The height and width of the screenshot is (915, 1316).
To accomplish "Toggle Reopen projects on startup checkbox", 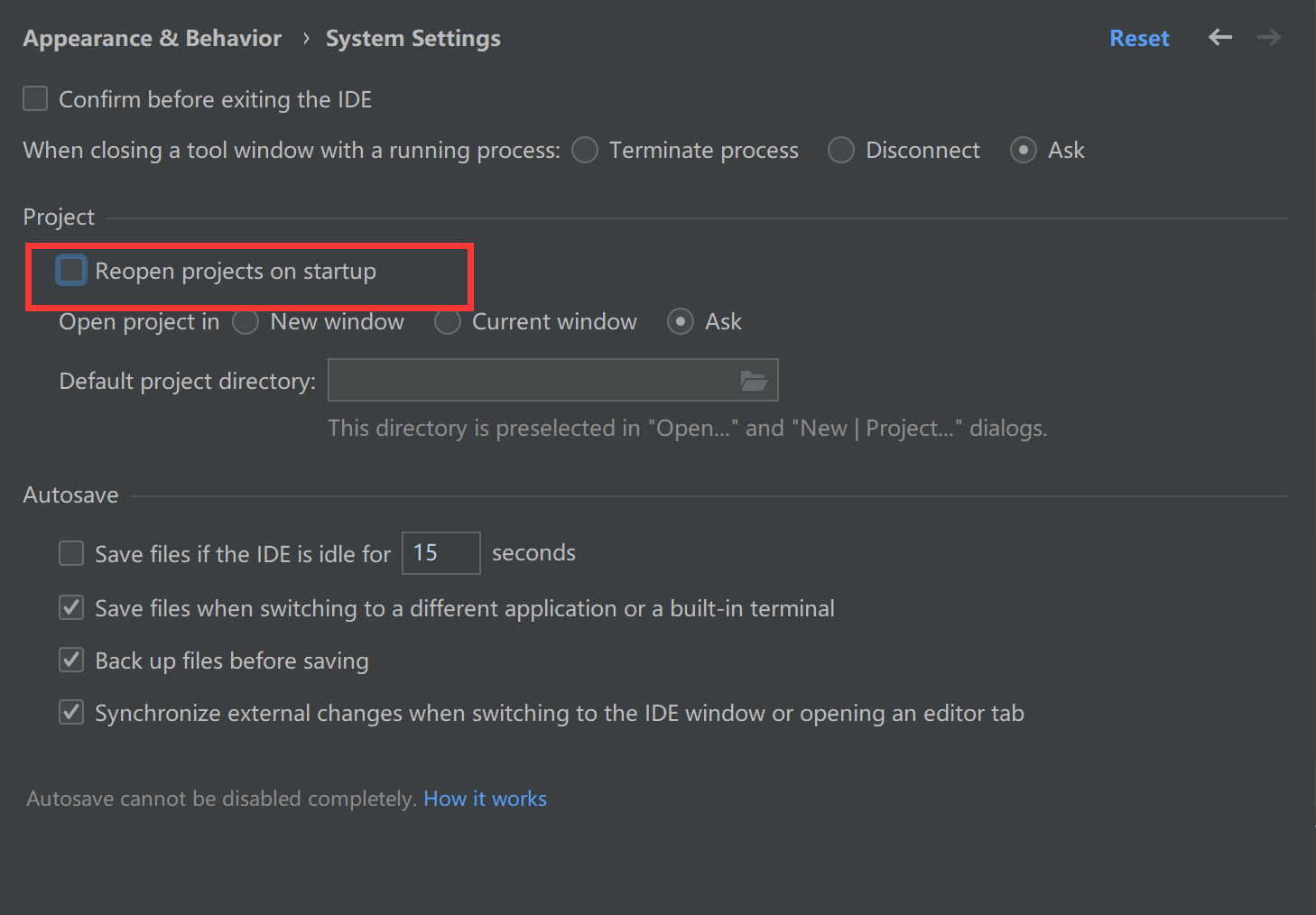I will click(71, 270).
